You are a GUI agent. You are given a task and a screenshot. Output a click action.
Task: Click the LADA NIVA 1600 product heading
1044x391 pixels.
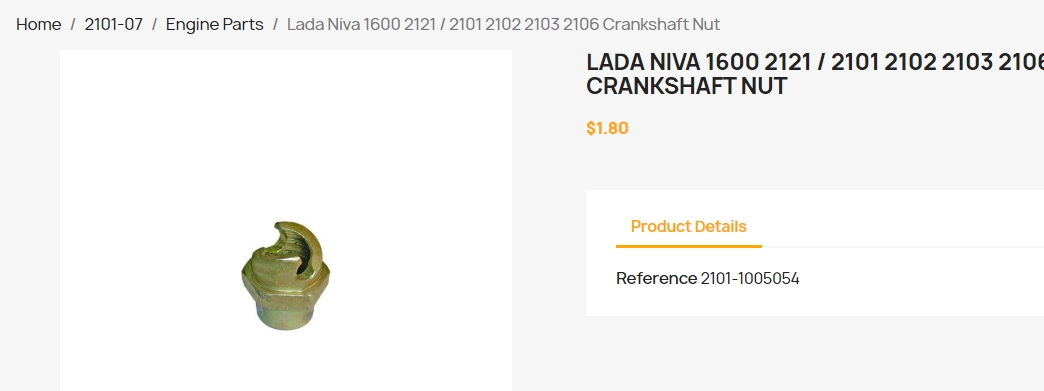point(815,74)
